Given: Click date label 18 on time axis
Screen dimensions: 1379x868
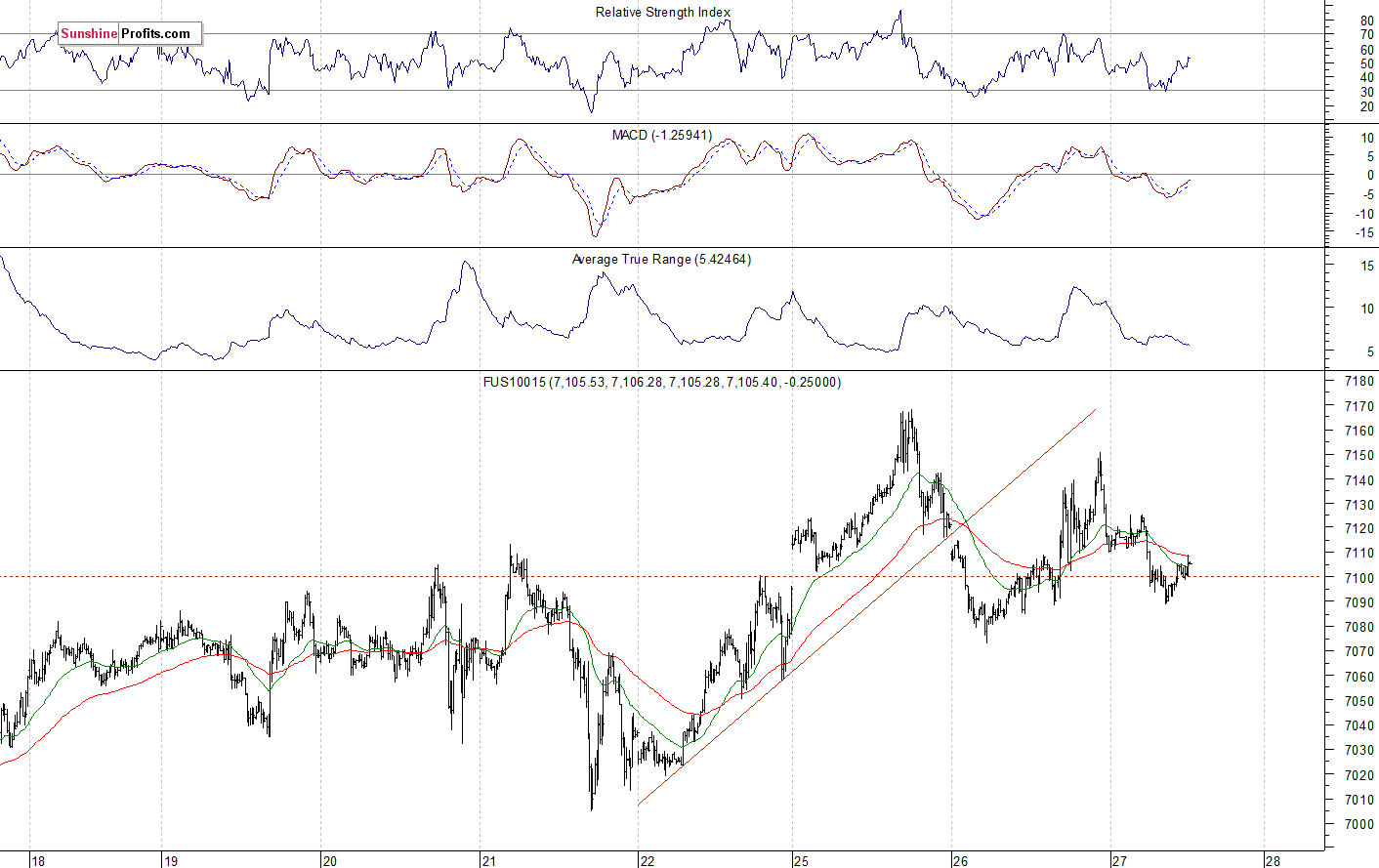Looking at the screenshot, I should [x=38, y=861].
